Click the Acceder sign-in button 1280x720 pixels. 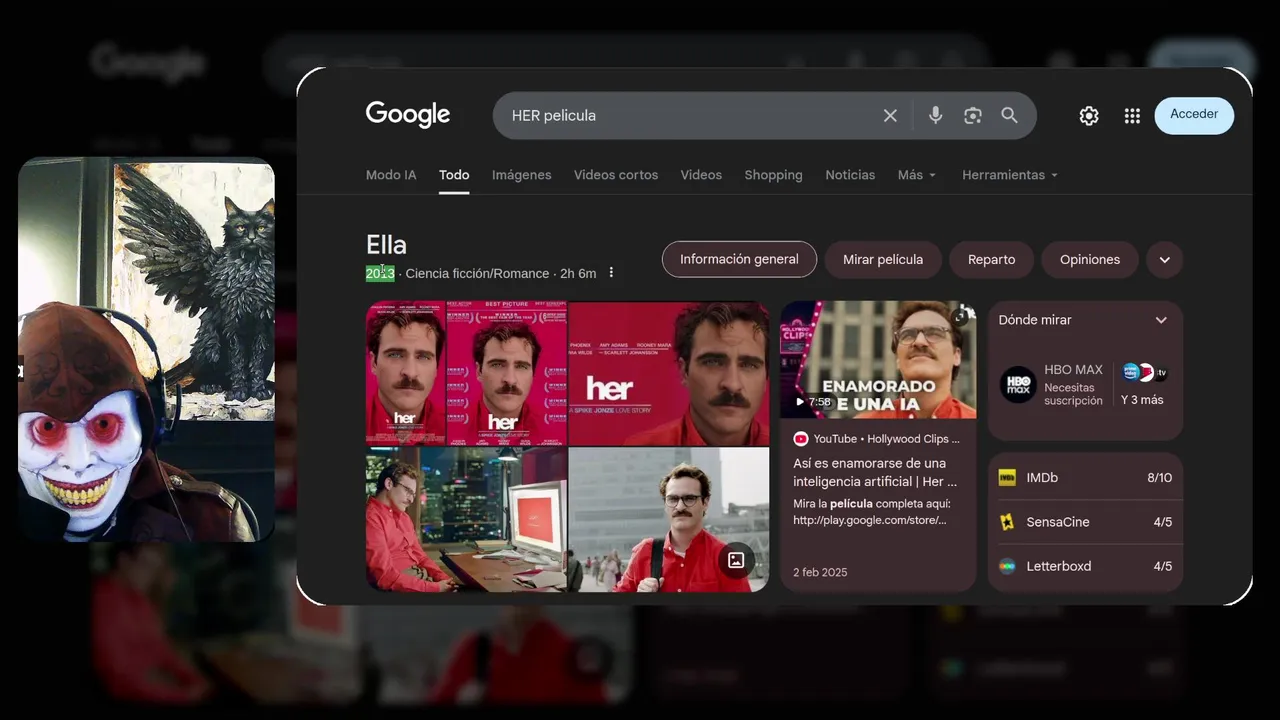click(1194, 115)
